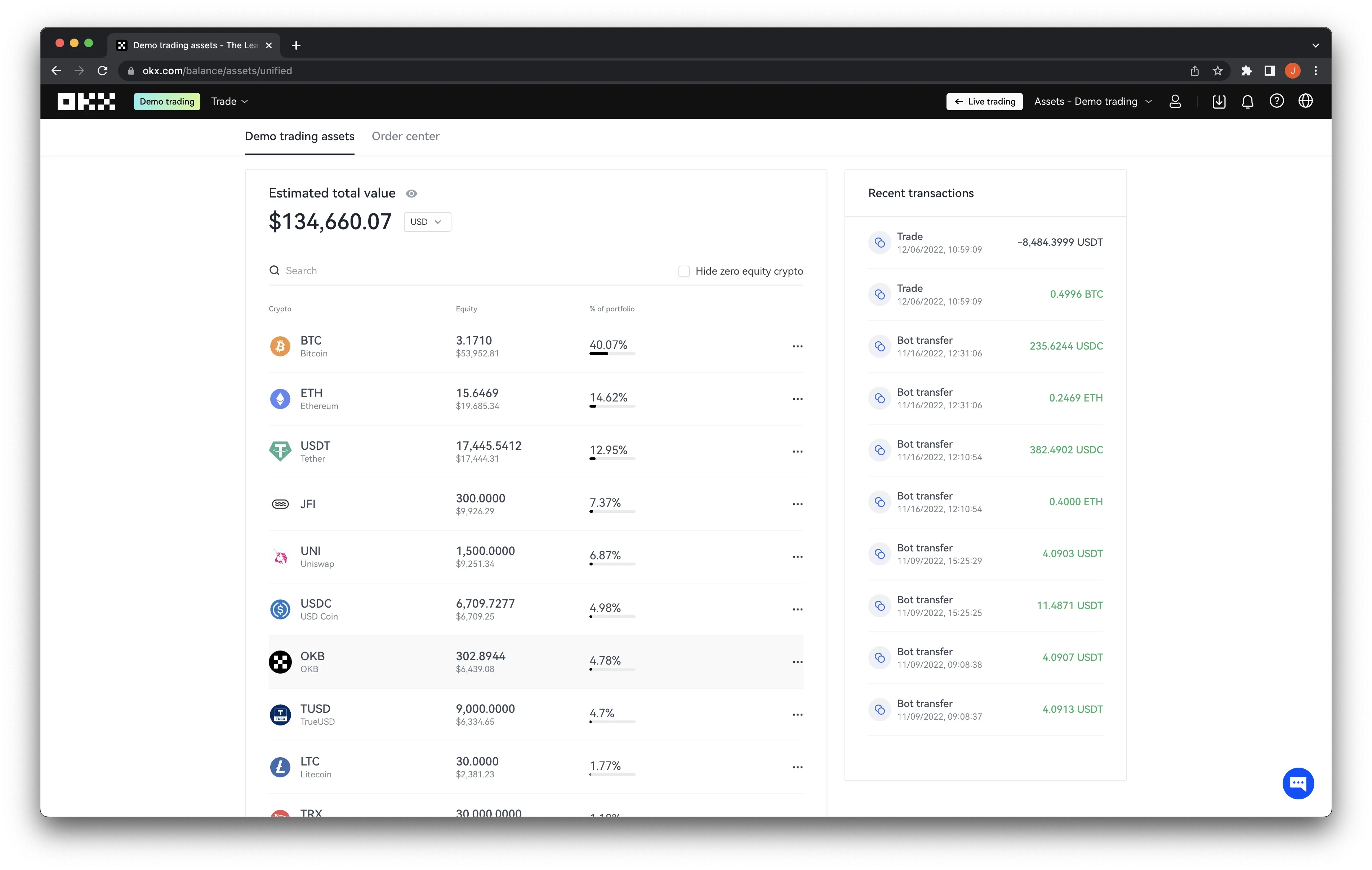Switch to the Order center tab
The image size is (1372, 870).
pyautogui.click(x=405, y=136)
